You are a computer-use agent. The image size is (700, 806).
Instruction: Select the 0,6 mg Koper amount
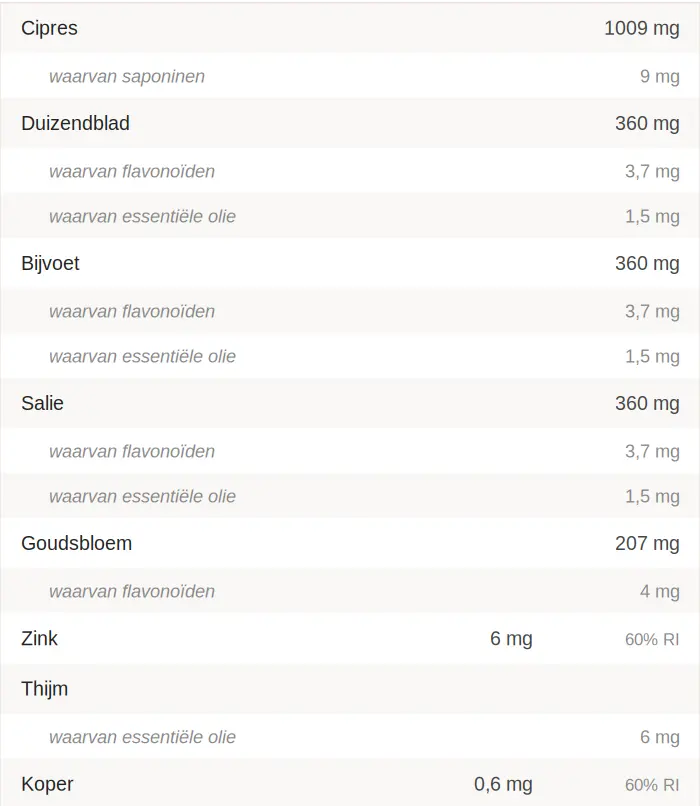point(503,784)
